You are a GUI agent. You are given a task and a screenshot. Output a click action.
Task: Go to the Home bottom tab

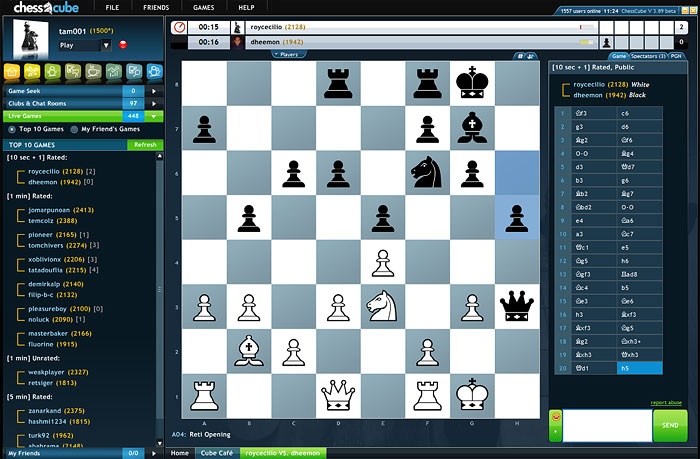coord(179,453)
